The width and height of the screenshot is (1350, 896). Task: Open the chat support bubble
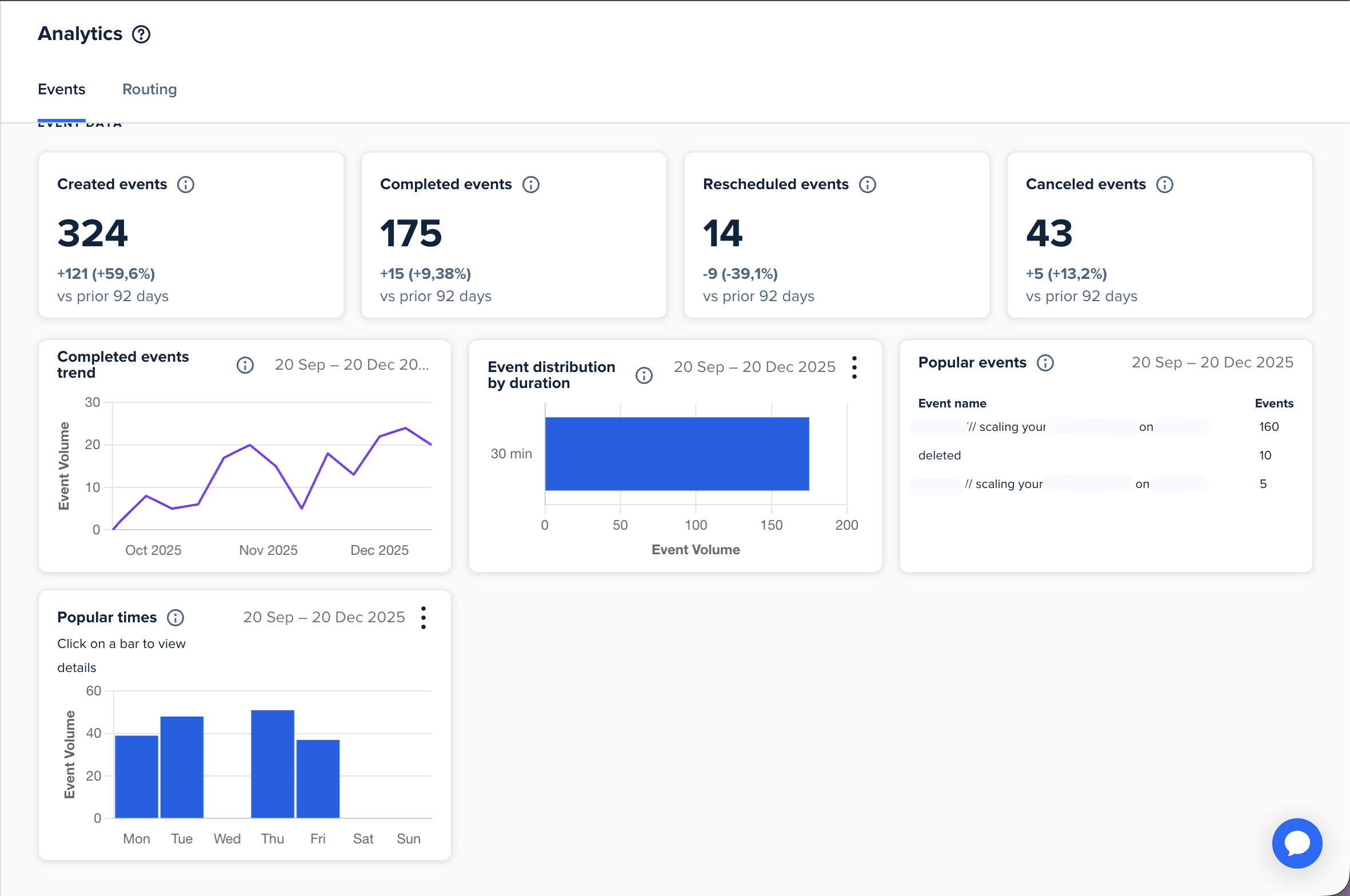click(1297, 843)
